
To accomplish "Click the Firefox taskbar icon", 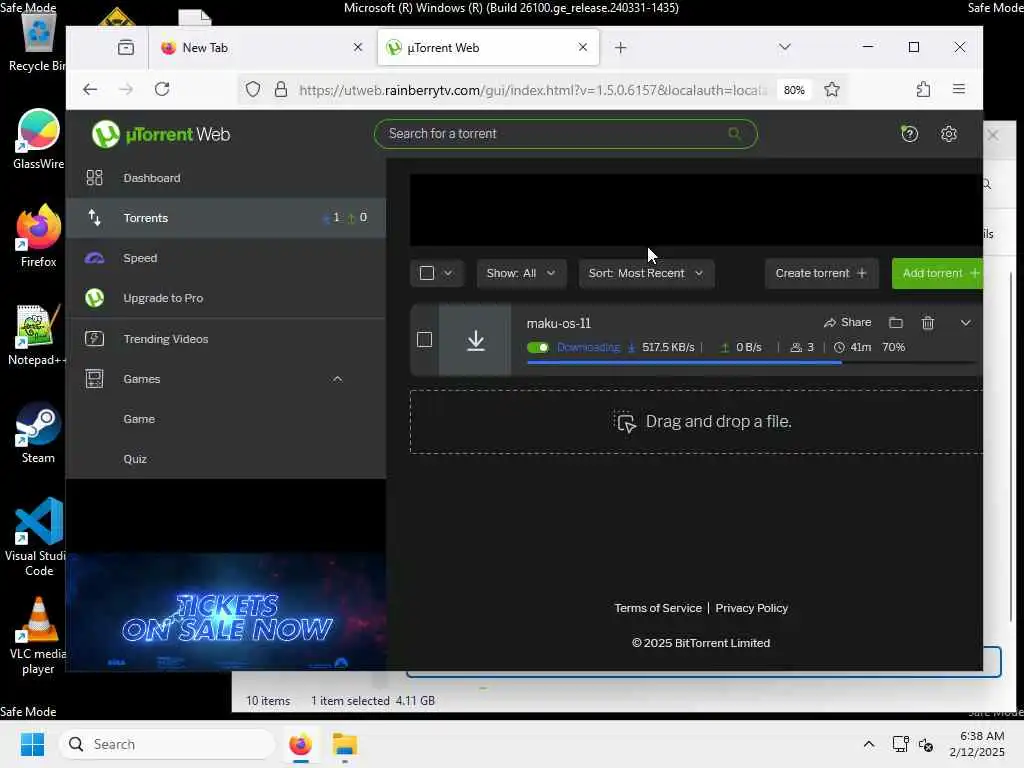I will (x=300, y=744).
